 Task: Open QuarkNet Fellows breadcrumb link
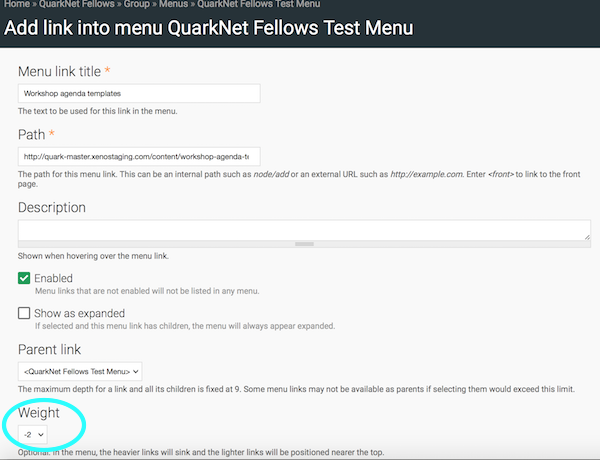coord(77,4)
